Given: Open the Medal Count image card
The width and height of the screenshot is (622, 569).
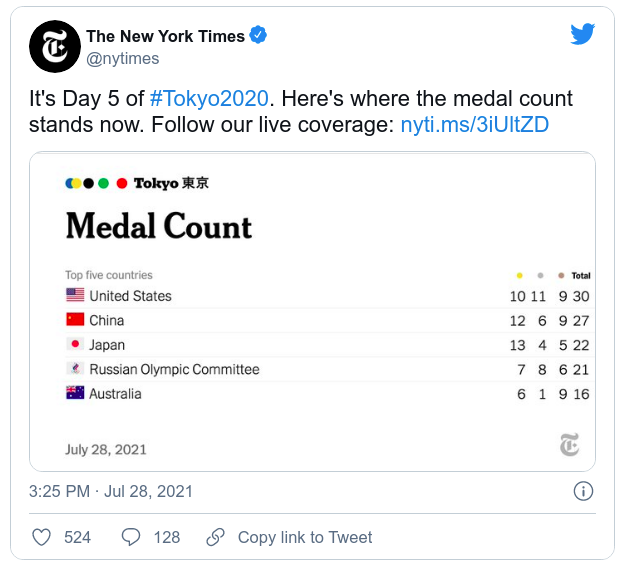Looking at the screenshot, I should [x=312, y=311].
